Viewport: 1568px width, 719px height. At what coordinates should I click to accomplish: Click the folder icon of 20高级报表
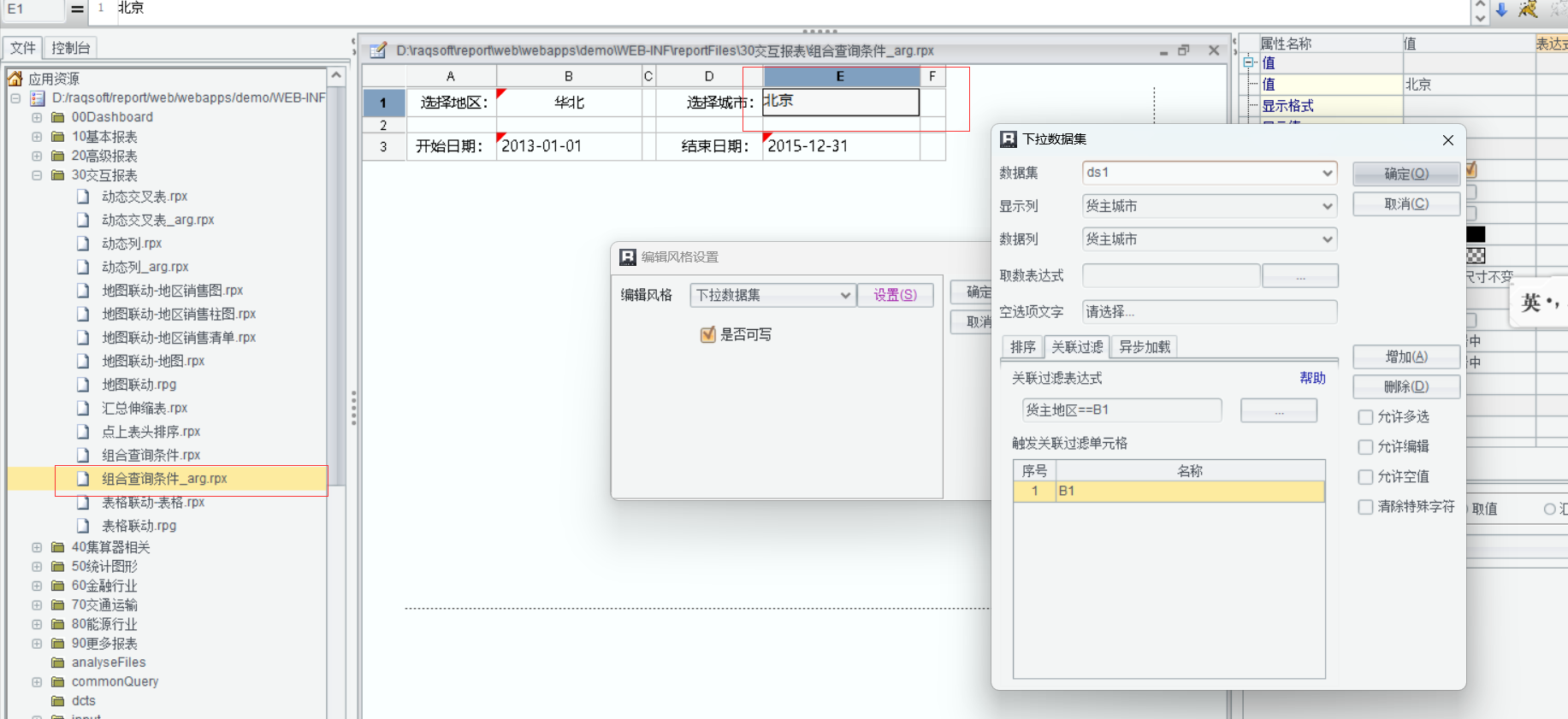[x=58, y=156]
